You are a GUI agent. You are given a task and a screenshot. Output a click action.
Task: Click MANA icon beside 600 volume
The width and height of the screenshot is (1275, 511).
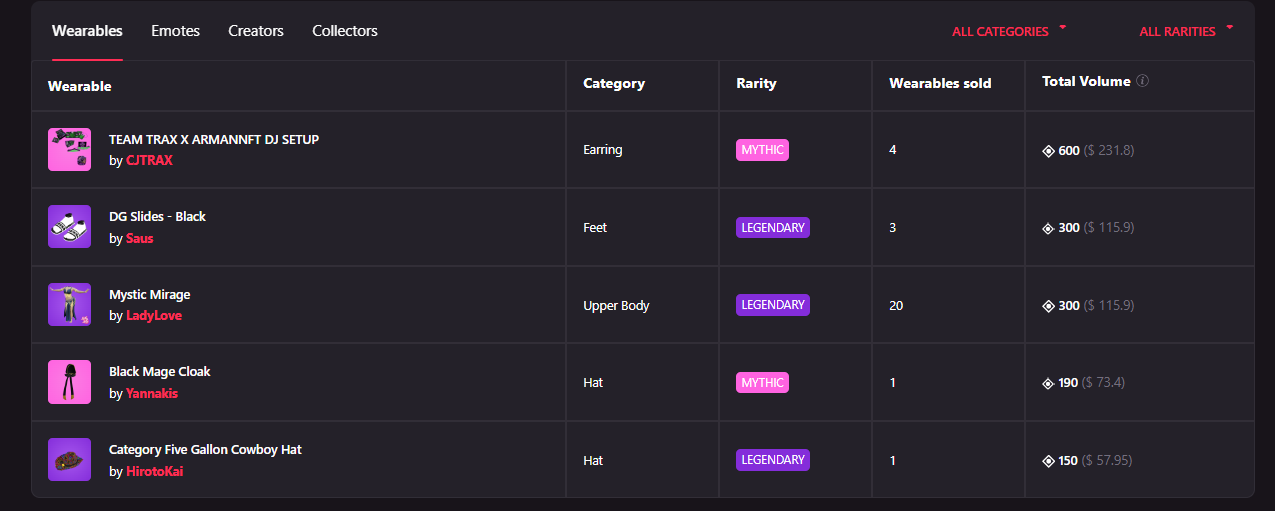pos(1049,151)
